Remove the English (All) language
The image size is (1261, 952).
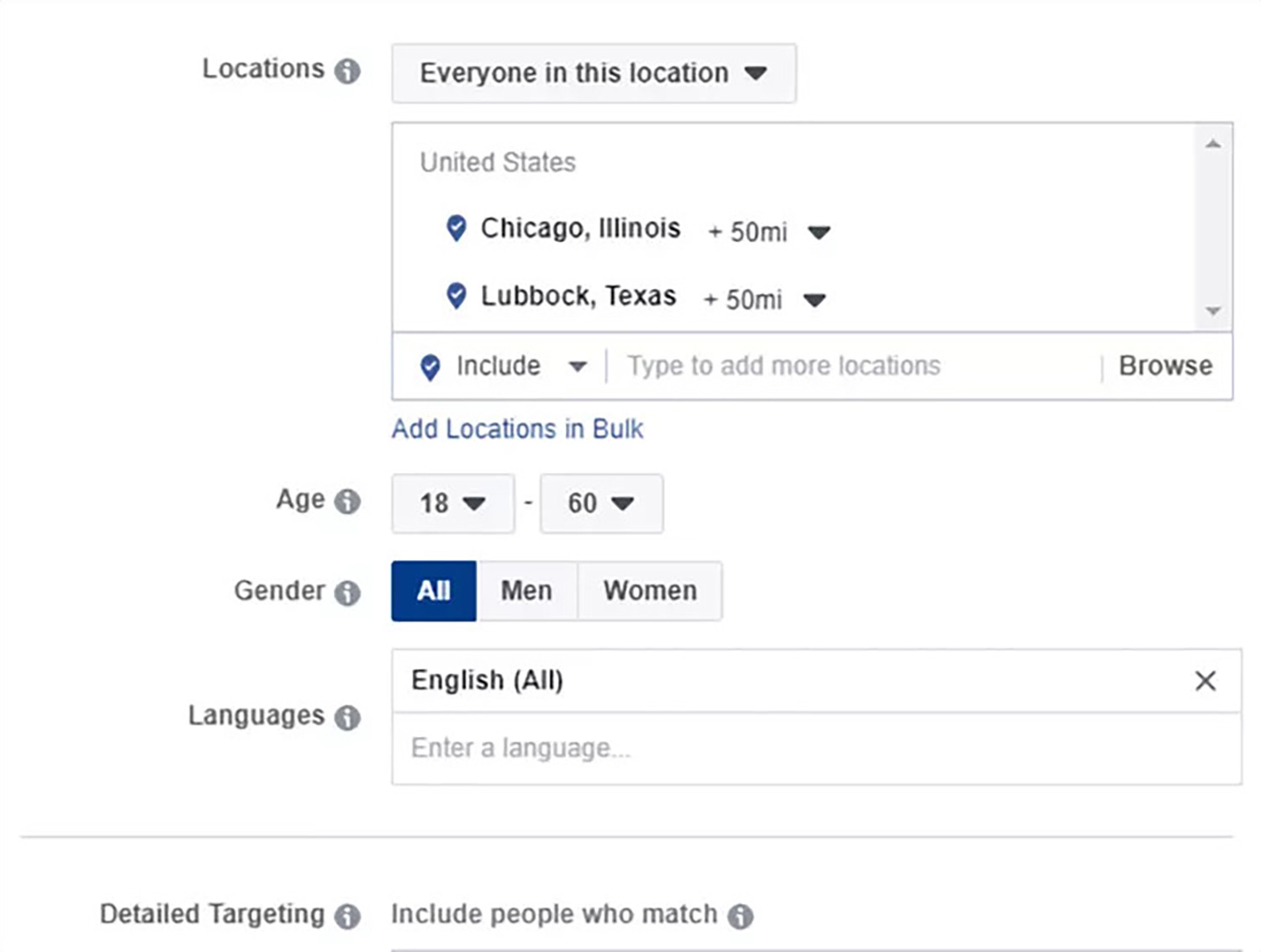[1206, 681]
